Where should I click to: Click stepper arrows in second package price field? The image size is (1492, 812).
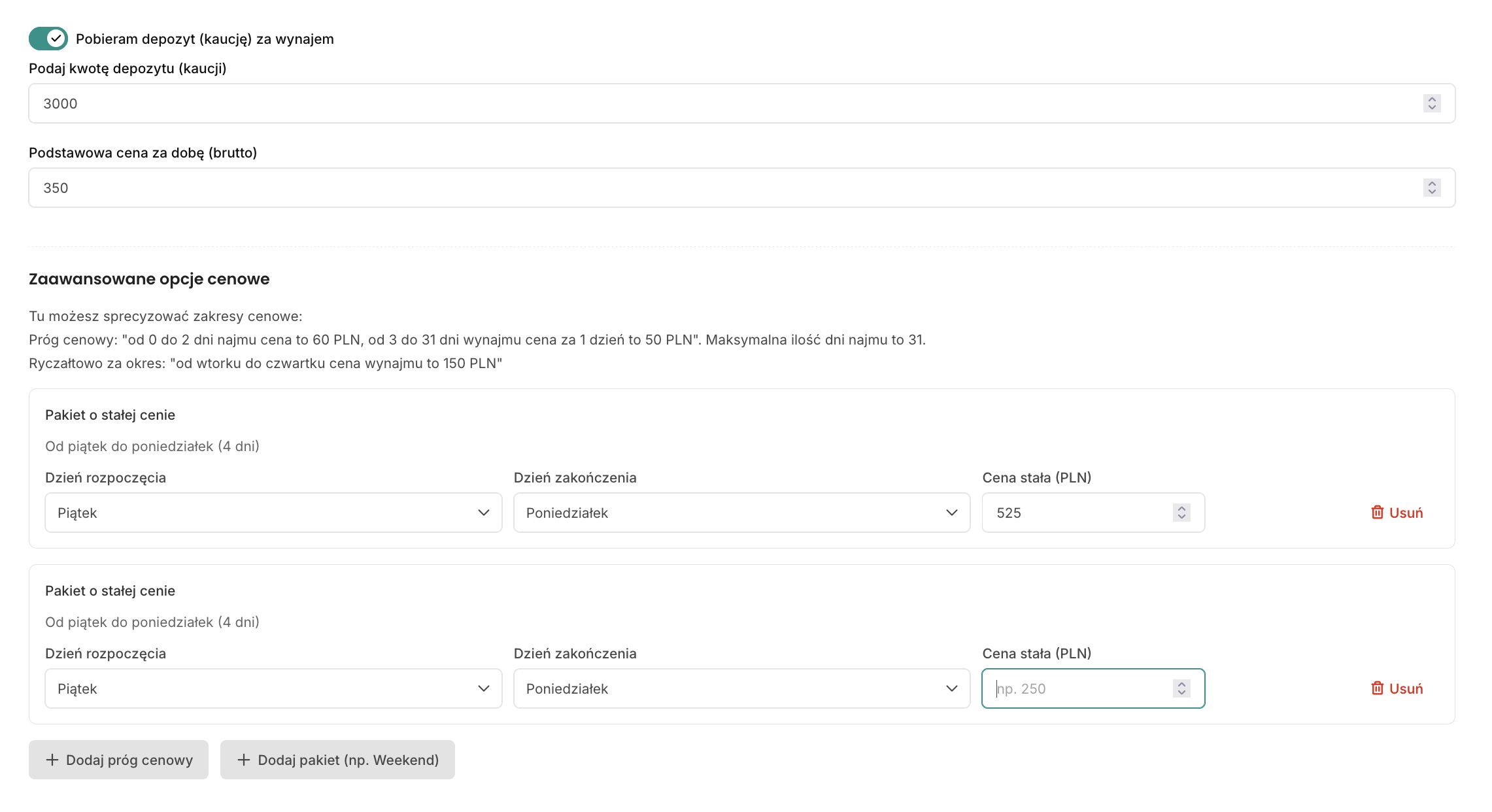(1181, 688)
